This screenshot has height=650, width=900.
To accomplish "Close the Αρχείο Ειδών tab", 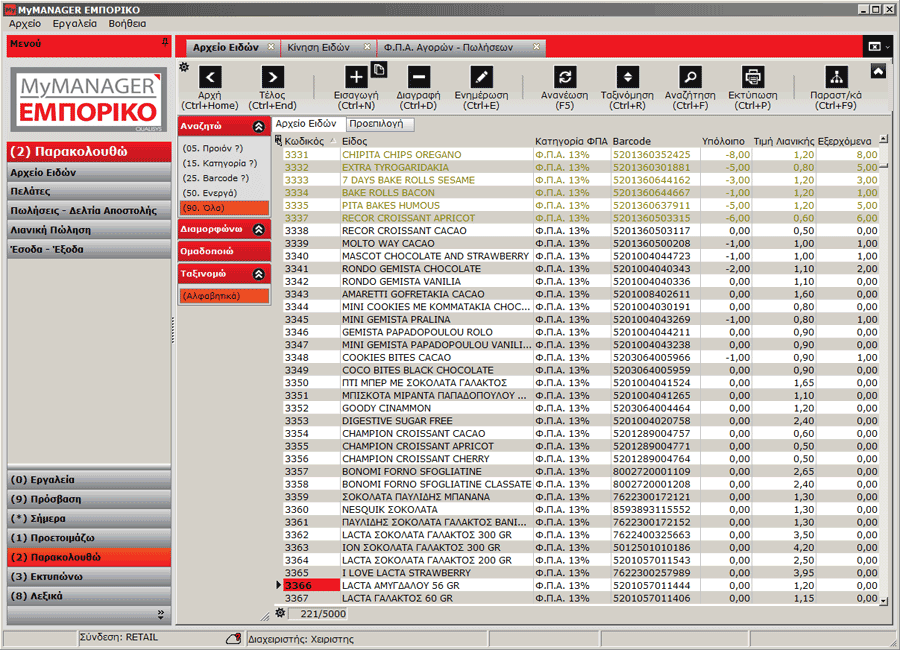I will tap(271, 47).
